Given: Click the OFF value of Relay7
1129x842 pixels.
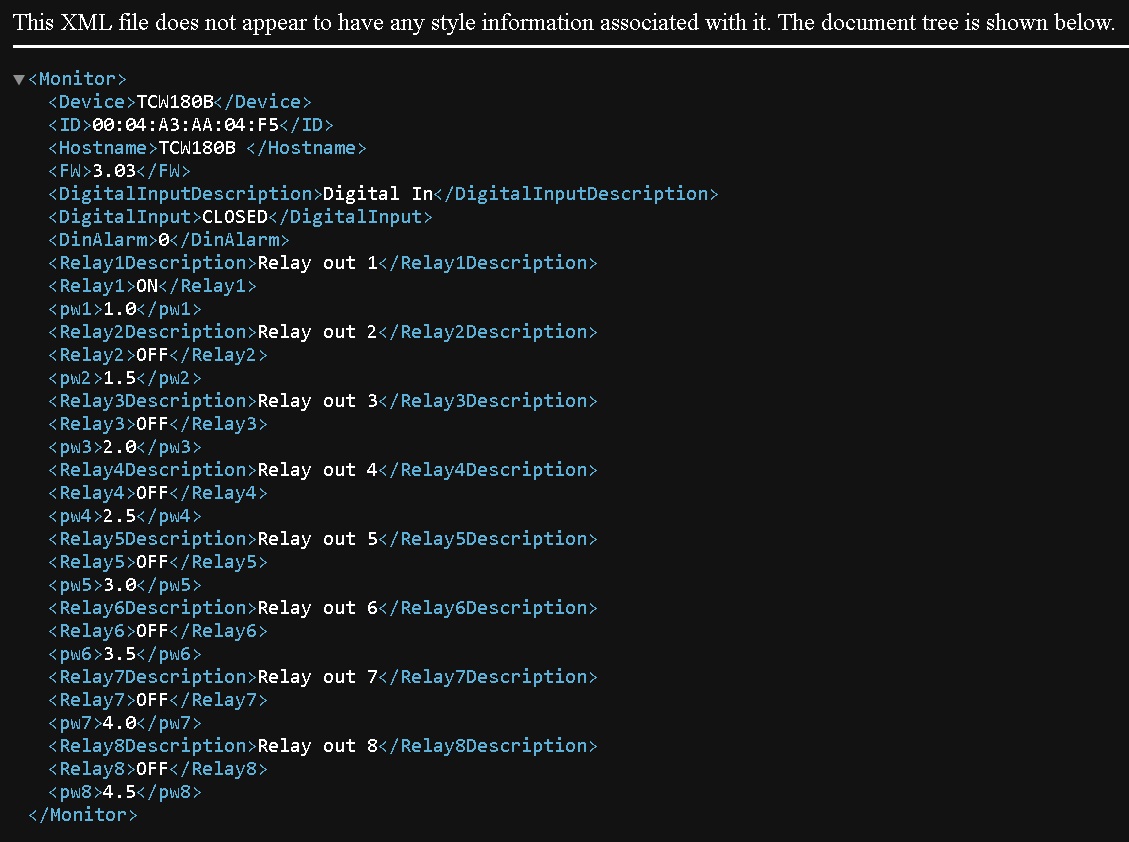Looking at the screenshot, I should (152, 700).
